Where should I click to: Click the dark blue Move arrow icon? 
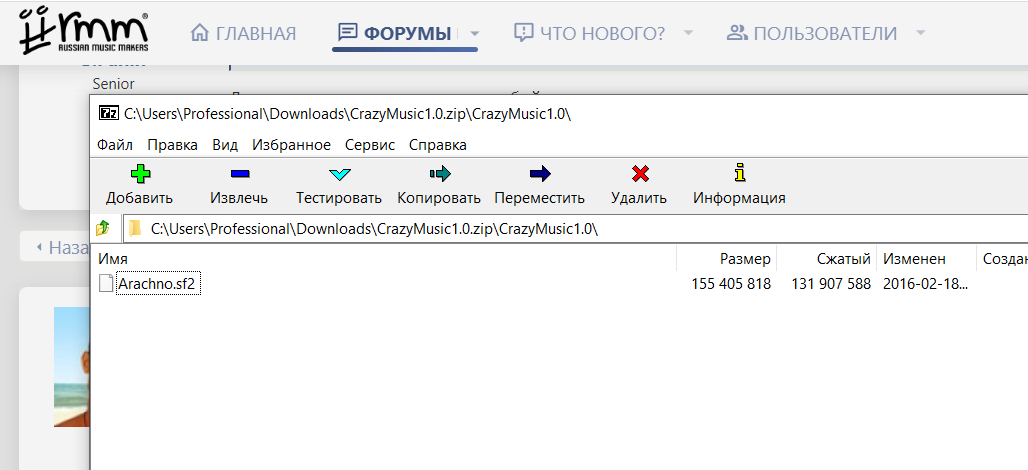coord(540,174)
